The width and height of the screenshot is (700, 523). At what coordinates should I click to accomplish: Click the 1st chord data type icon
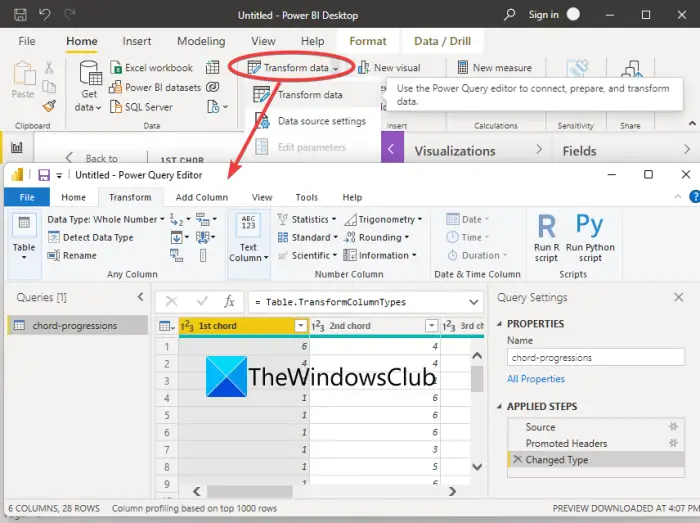187,326
